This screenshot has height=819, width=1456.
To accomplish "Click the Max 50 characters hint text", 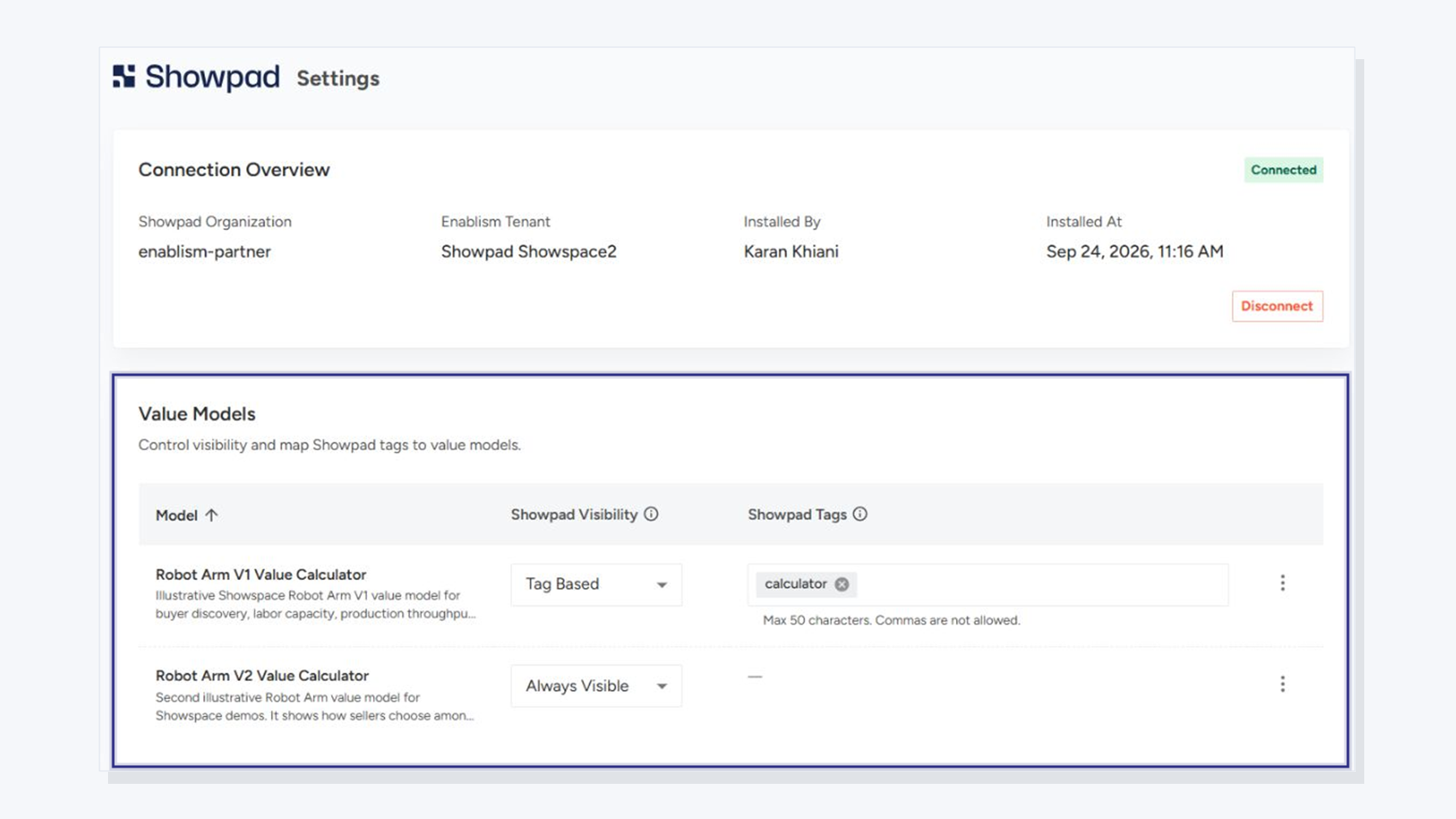I will 892,620.
